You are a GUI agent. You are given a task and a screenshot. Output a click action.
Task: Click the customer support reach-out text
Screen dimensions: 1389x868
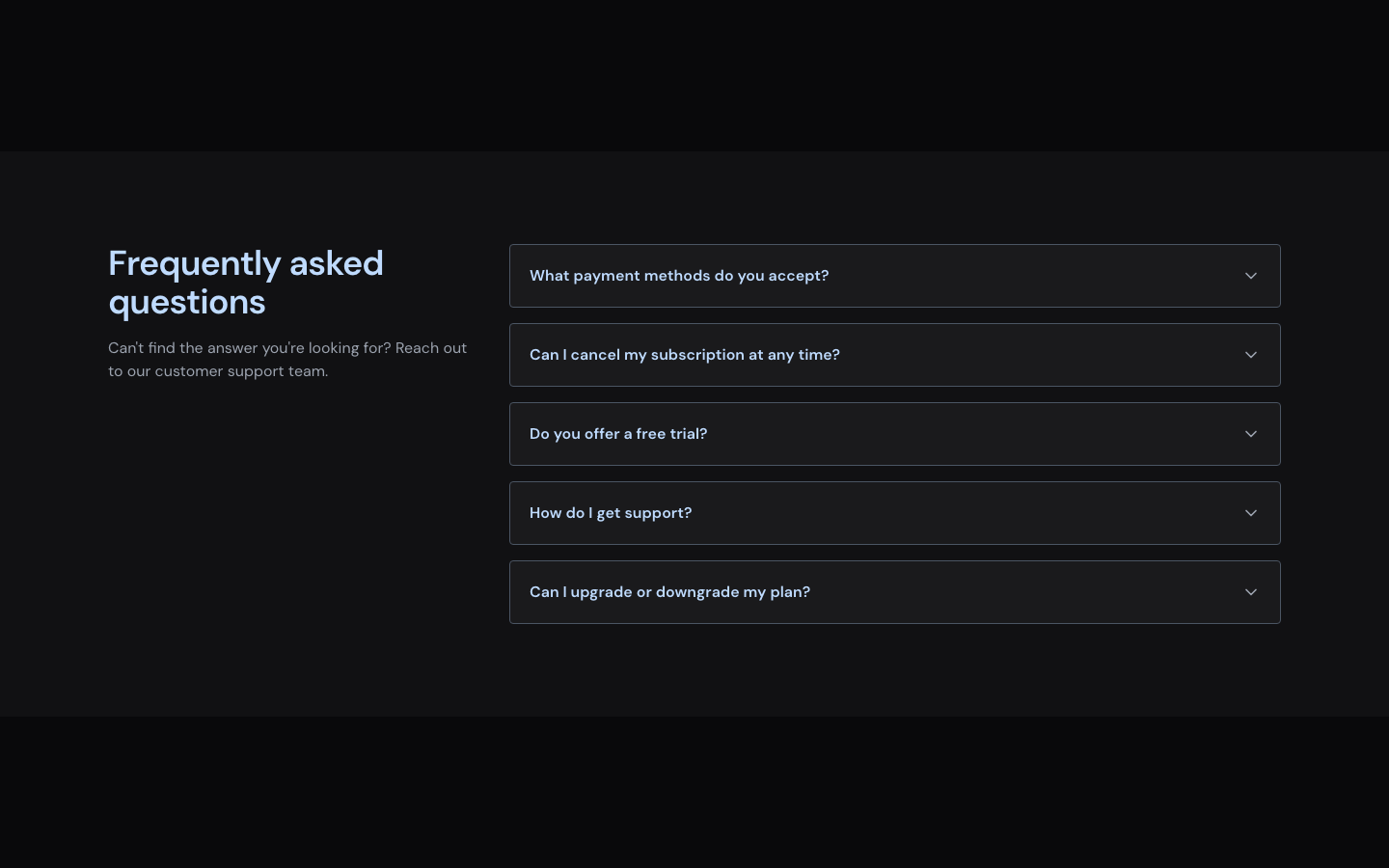(x=287, y=359)
